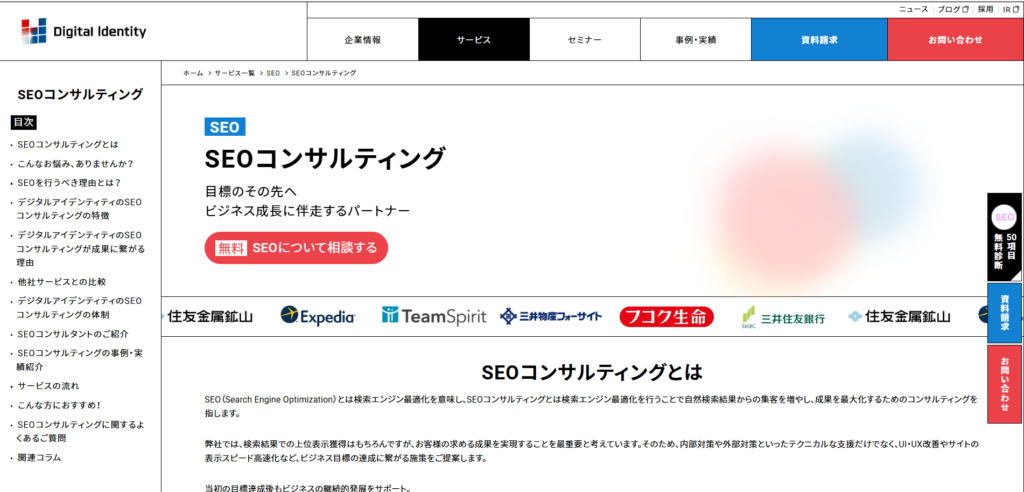
Task: Jump to サービスの流れ section
Action: tap(49, 386)
